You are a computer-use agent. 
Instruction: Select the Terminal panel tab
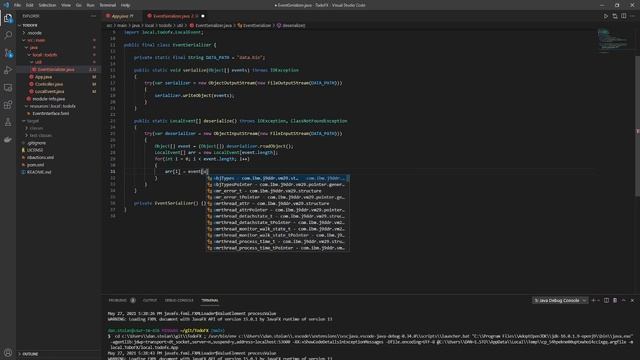209,300
